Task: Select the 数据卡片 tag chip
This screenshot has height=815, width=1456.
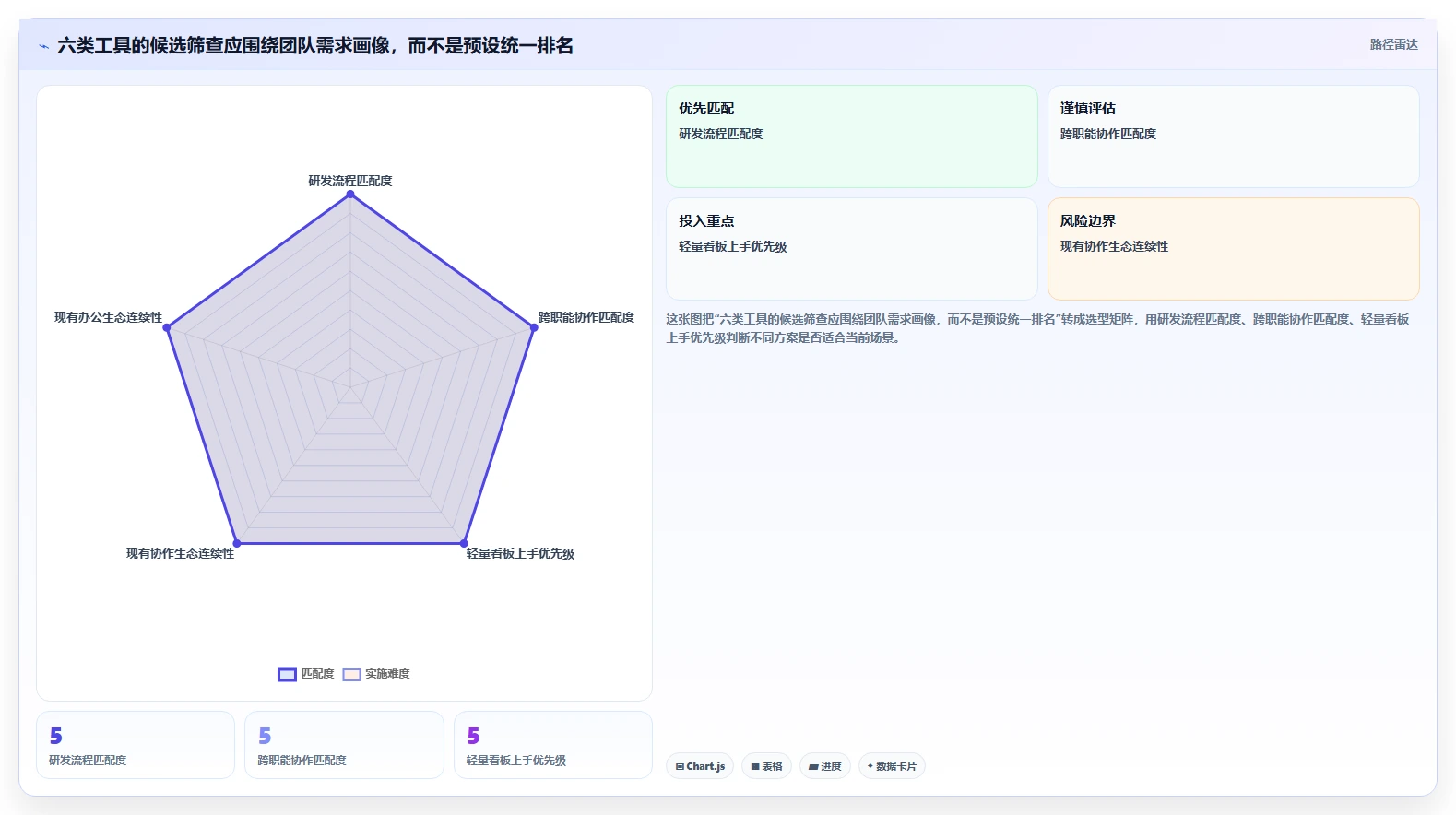Action: (892, 766)
